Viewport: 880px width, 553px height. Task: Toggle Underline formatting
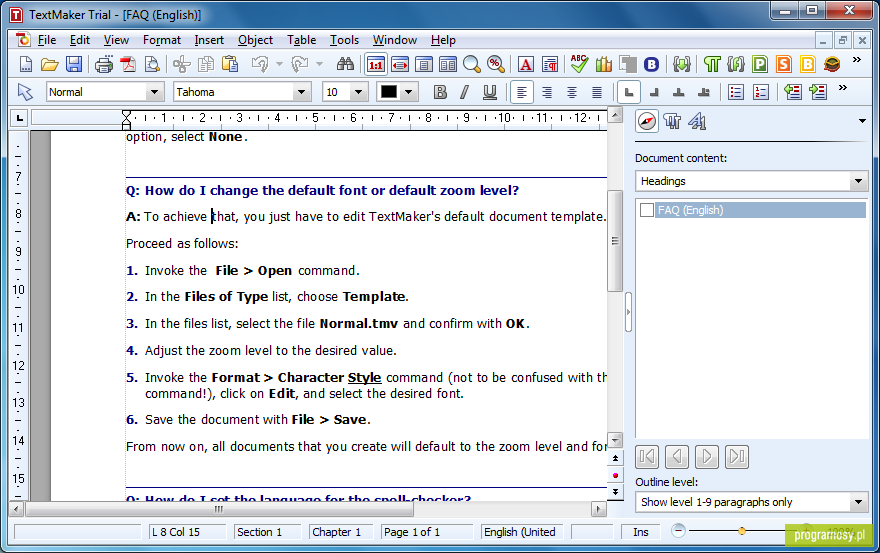[489, 92]
